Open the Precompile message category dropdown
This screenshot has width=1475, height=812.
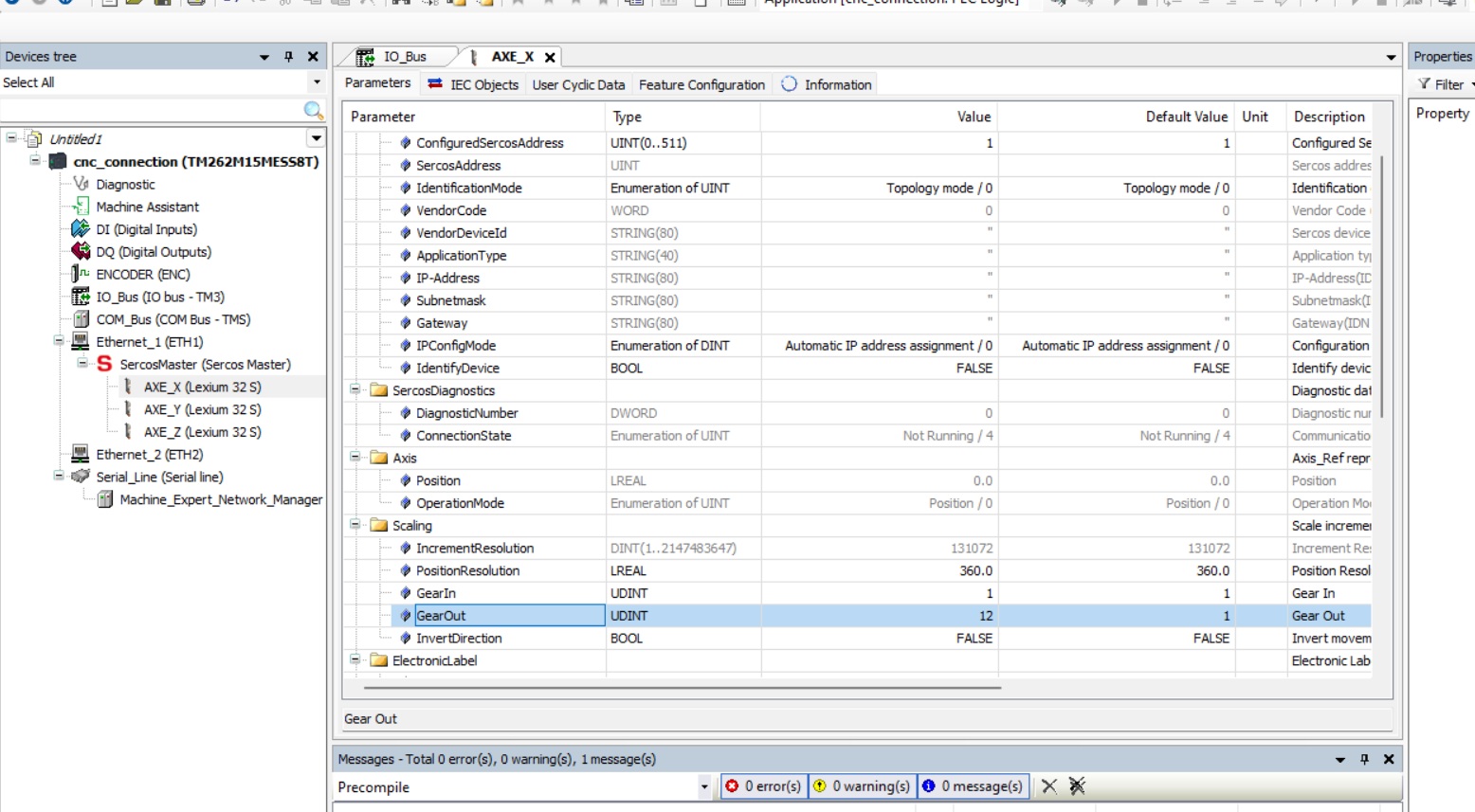point(703,787)
